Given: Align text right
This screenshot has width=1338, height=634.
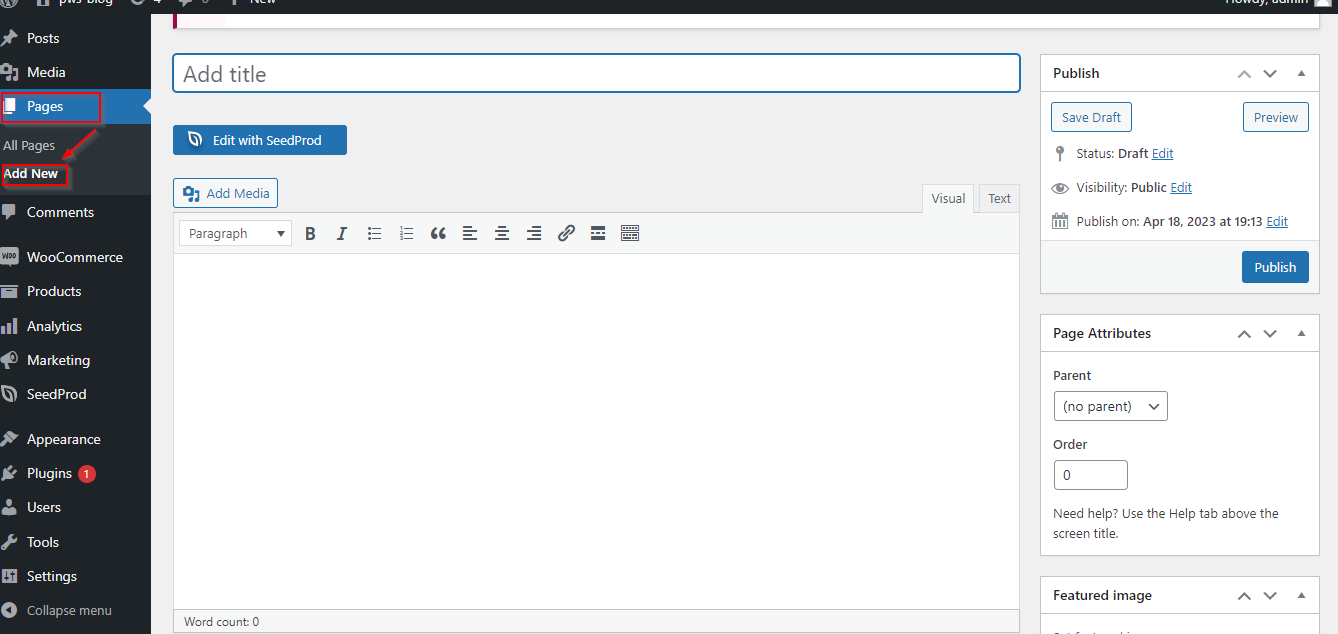Looking at the screenshot, I should 534,233.
